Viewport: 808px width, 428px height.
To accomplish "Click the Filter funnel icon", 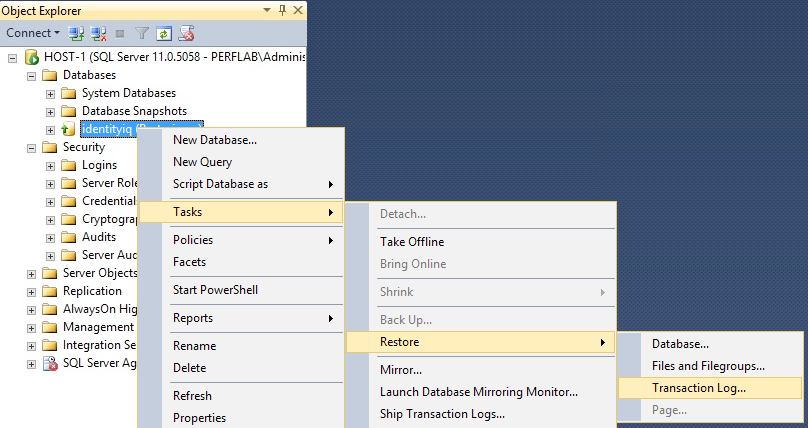I will click(142, 33).
